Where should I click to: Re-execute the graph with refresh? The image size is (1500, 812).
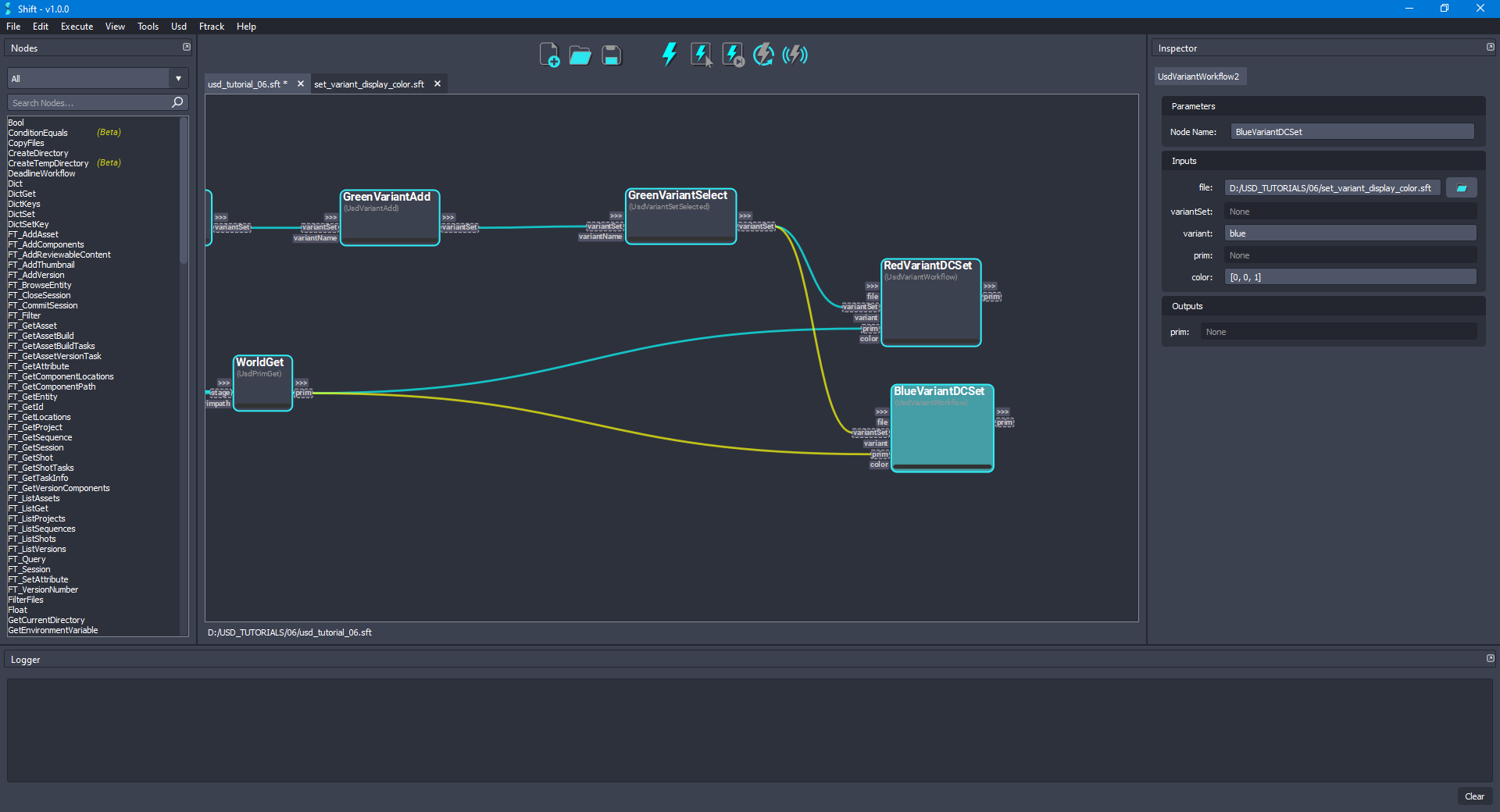[x=762, y=55]
